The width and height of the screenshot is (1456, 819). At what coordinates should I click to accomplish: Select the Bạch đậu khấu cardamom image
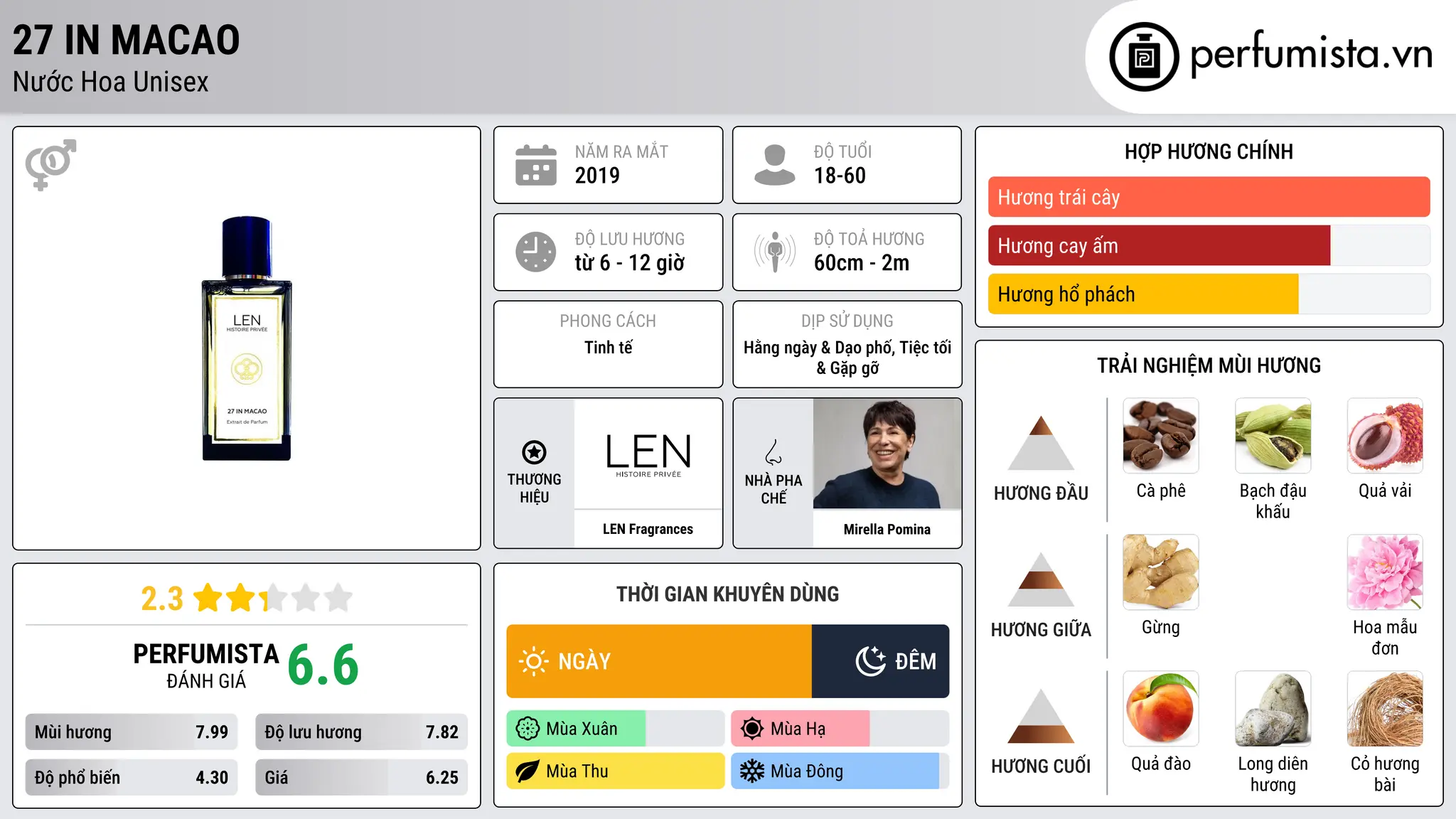(x=1273, y=436)
